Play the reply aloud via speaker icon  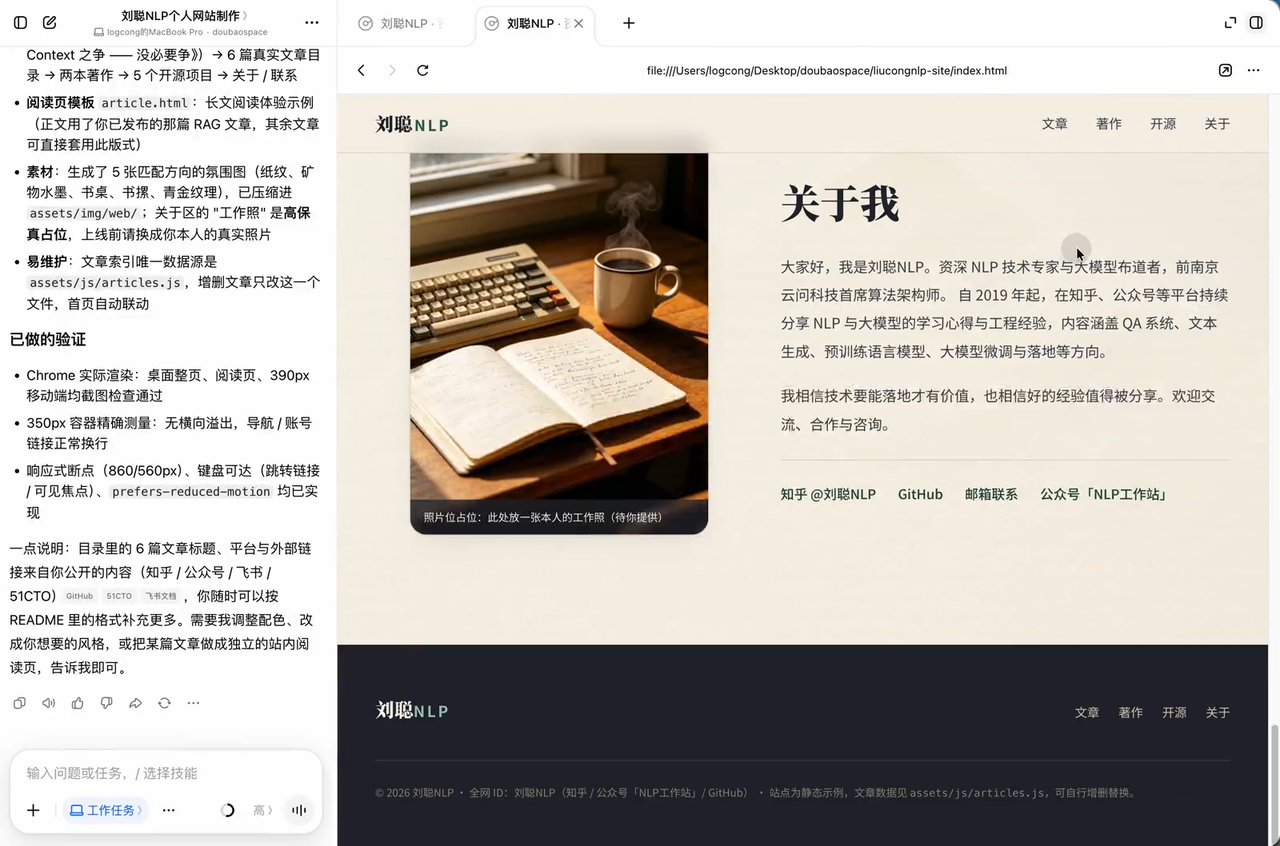(x=48, y=703)
